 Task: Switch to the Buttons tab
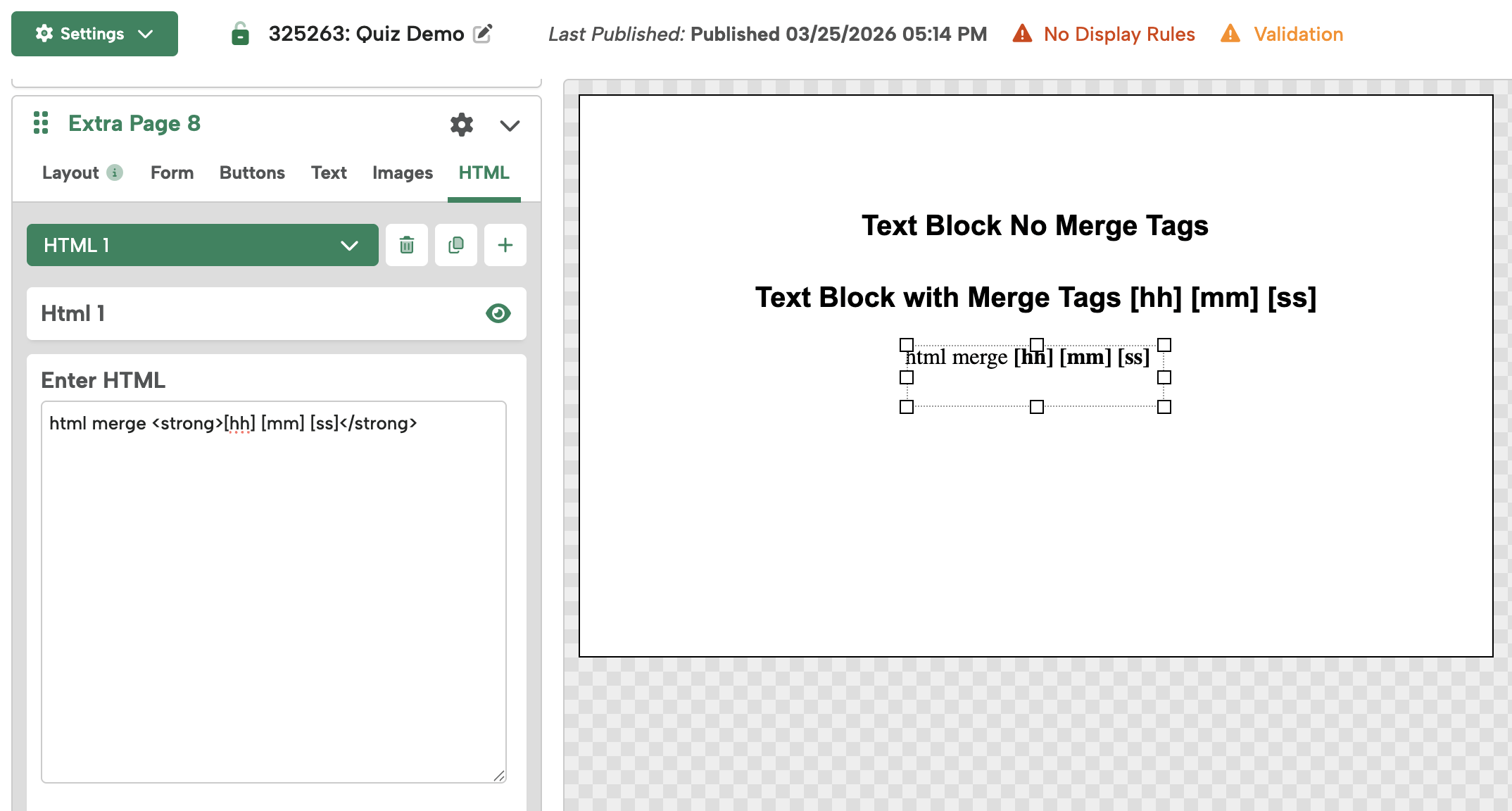click(x=251, y=172)
